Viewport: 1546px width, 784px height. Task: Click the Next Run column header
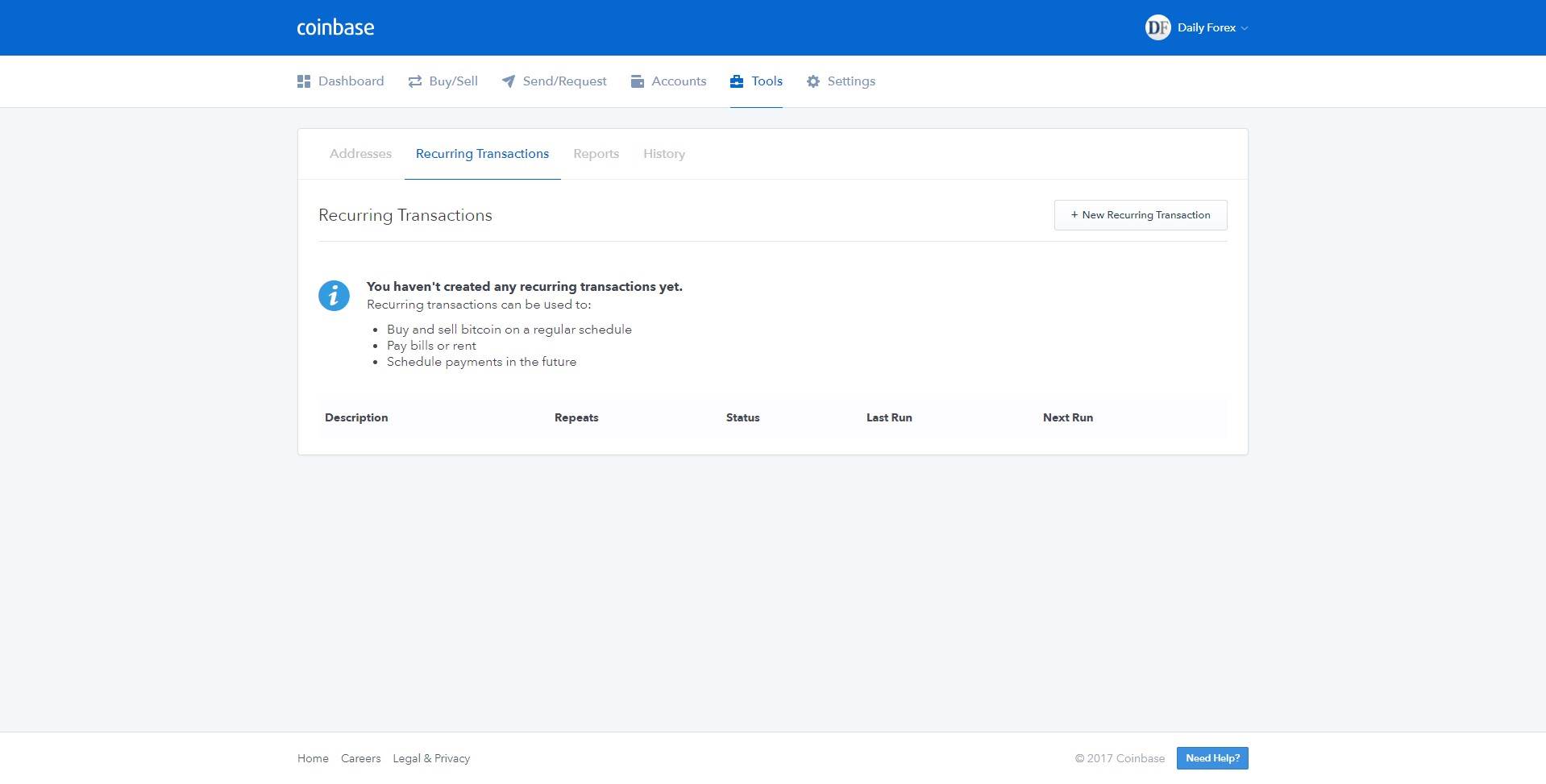point(1067,417)
